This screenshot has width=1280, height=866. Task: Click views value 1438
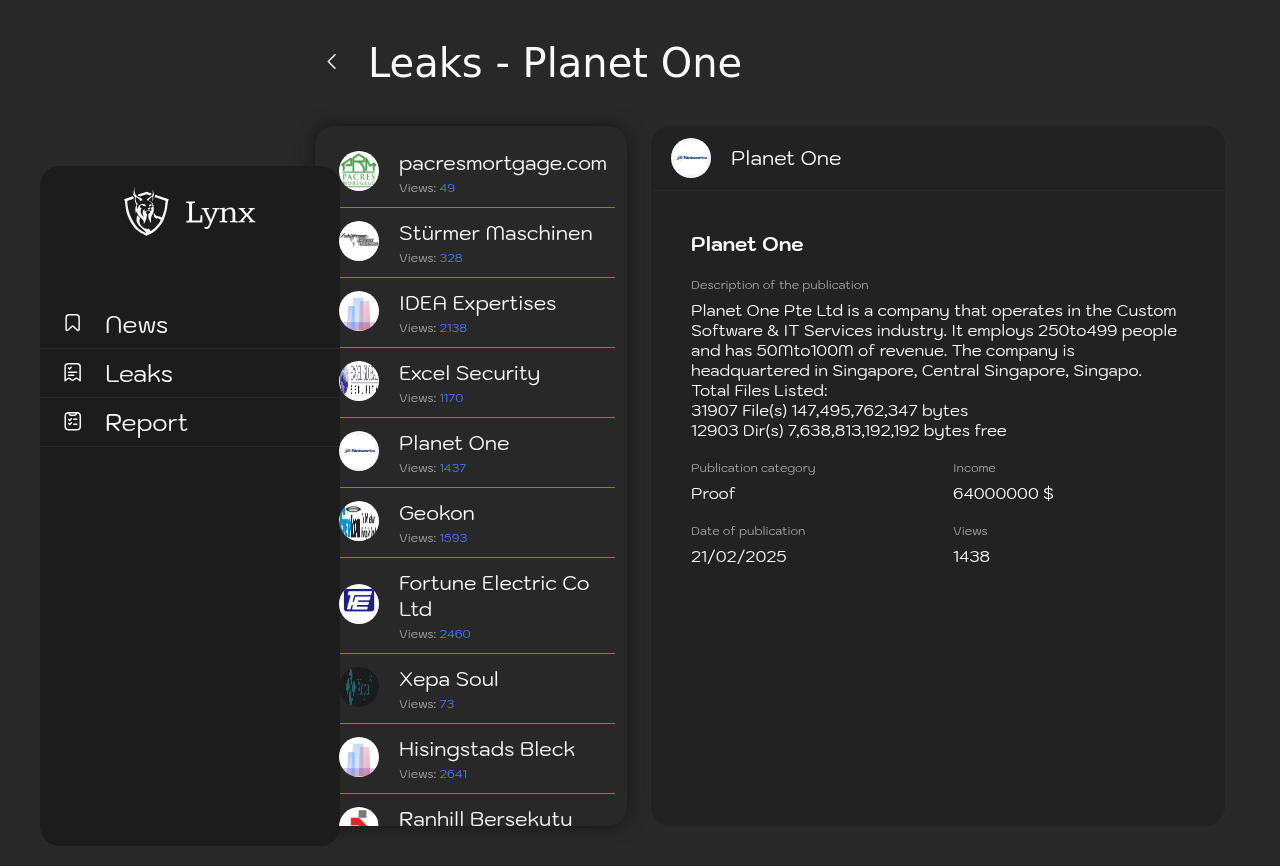[x=971, y=556]
